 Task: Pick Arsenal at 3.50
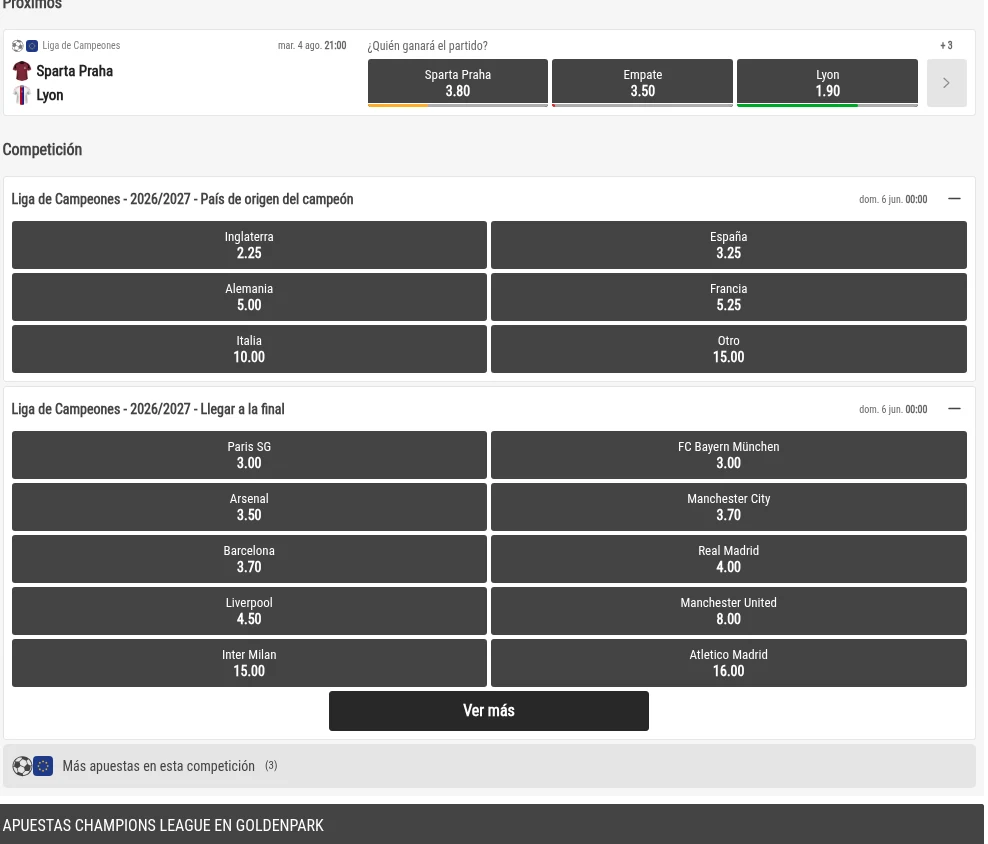[249, 507]
